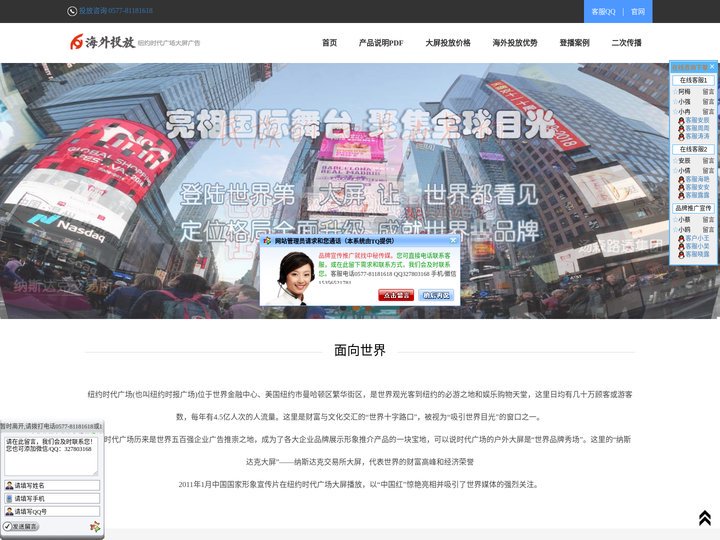Click the star icon beside 小强

[675, 101]
